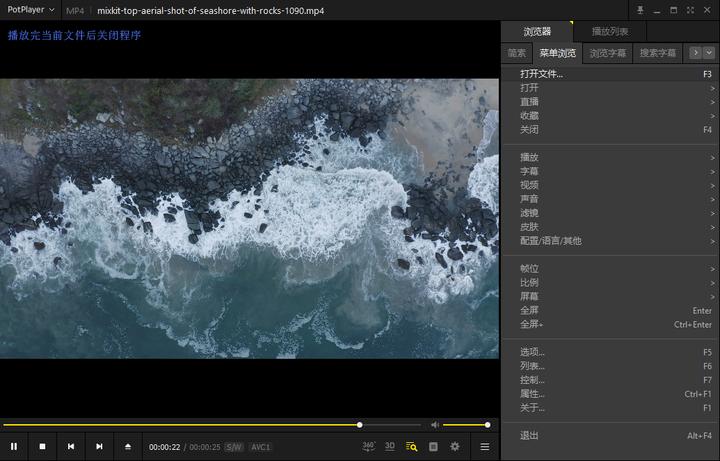720x461 pixels.
Task: Pause the video with the pause button
Action: pyautogui.click(x=14, y=446)
